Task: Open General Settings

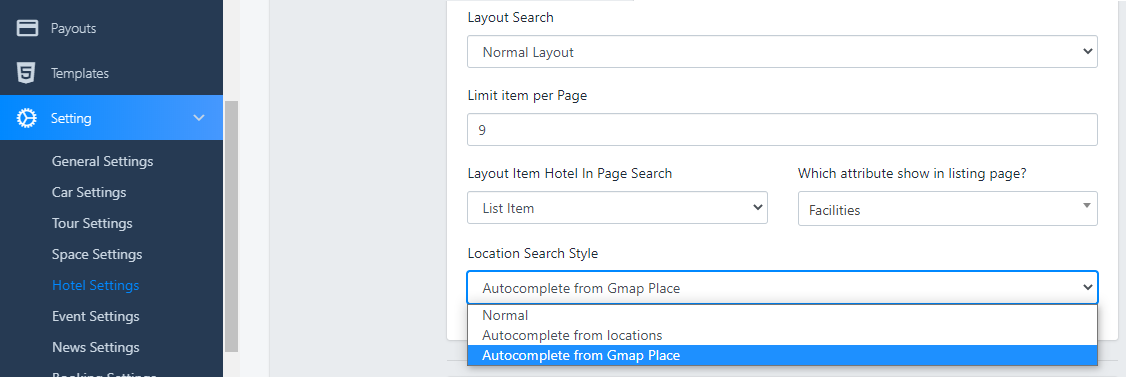Action: point(102,162)
